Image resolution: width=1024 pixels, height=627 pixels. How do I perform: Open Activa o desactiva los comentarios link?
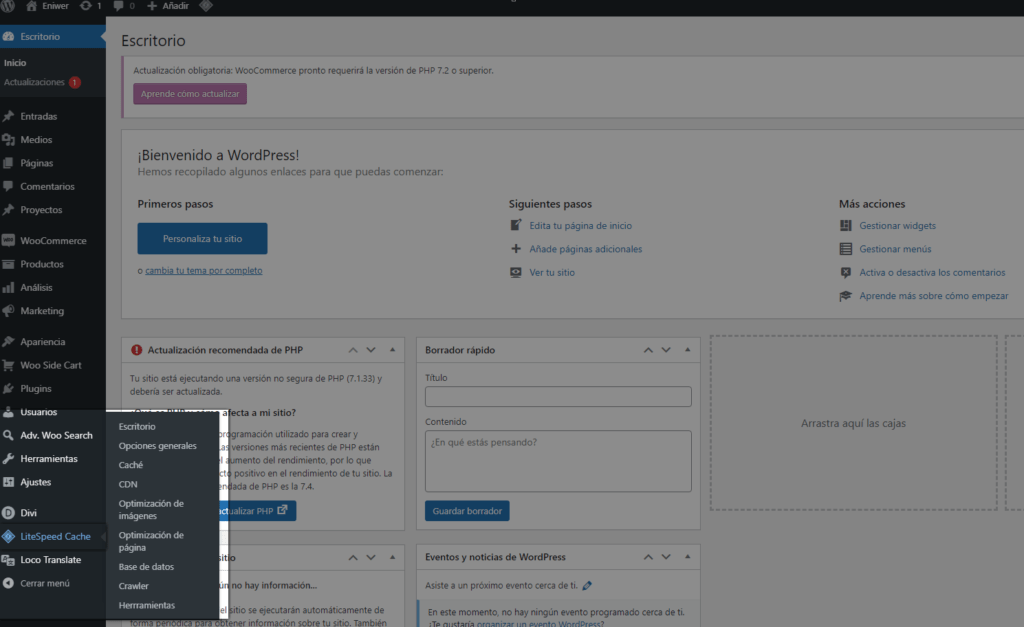(933, 272)
